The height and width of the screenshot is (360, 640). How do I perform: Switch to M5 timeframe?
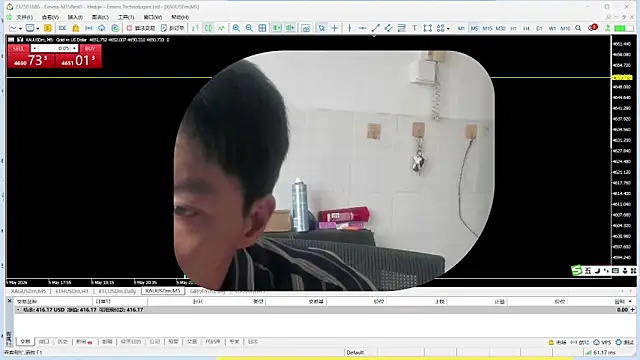(474, 29)
